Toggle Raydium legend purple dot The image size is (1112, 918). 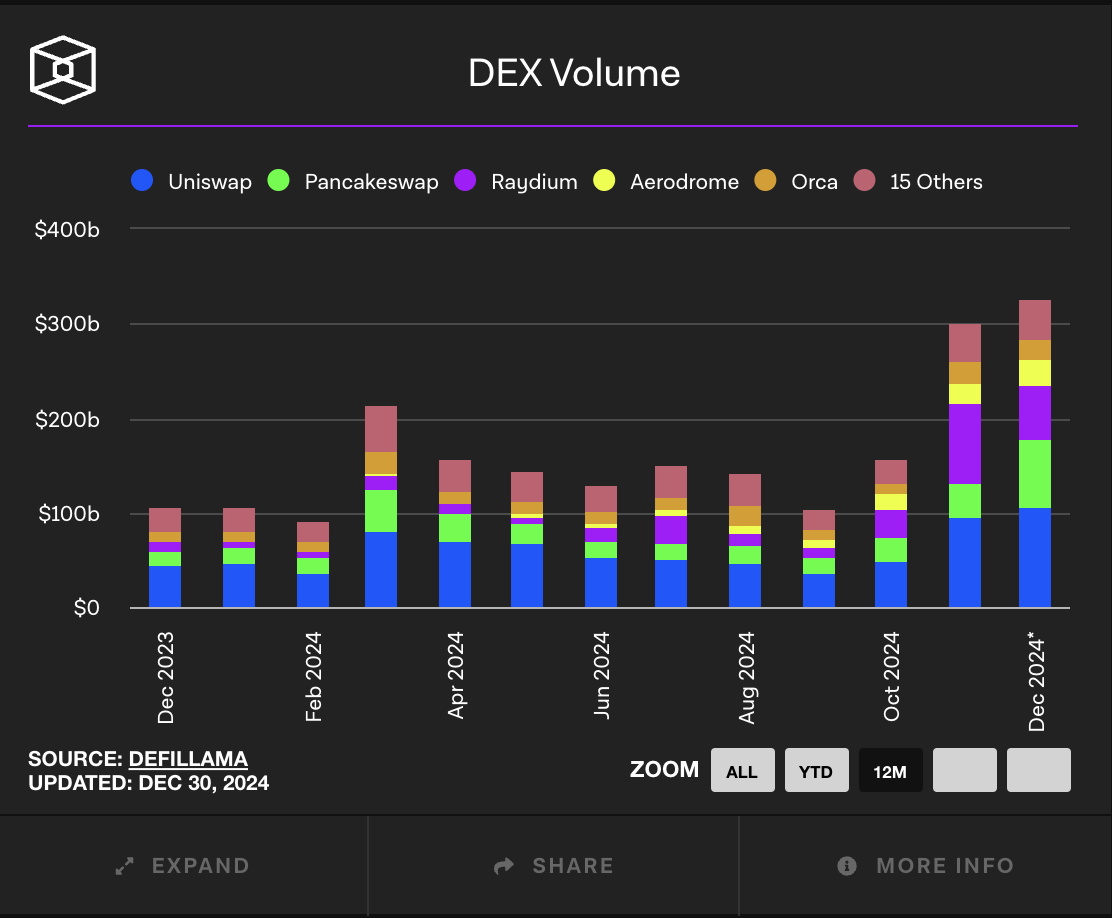click(x=465, y=180)
